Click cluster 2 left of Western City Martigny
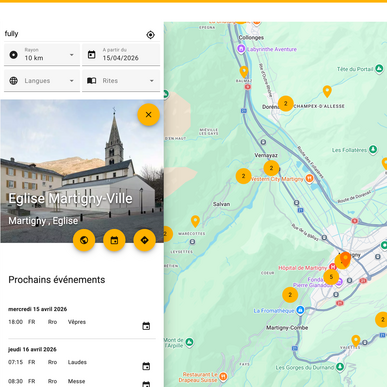 (243, 176)
